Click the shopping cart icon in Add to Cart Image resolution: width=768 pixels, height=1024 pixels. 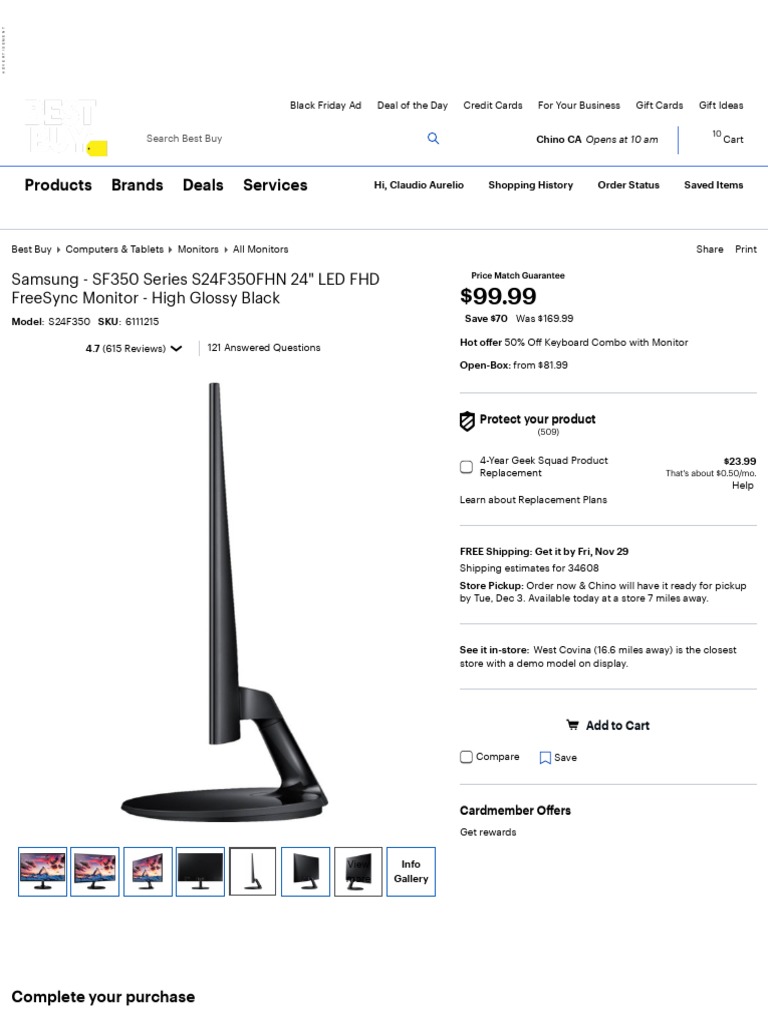coord(572,725)
